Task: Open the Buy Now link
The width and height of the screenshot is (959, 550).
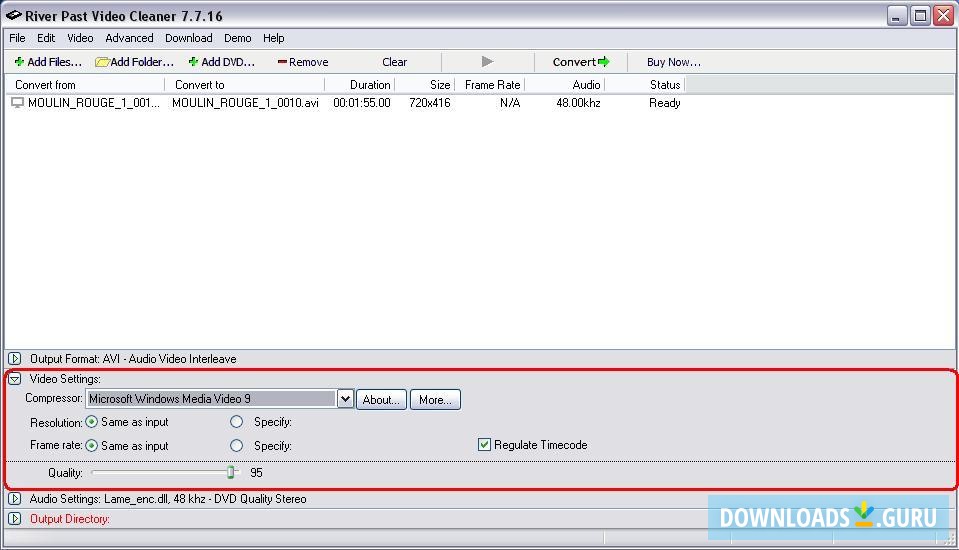Action: tap(673, 62)
